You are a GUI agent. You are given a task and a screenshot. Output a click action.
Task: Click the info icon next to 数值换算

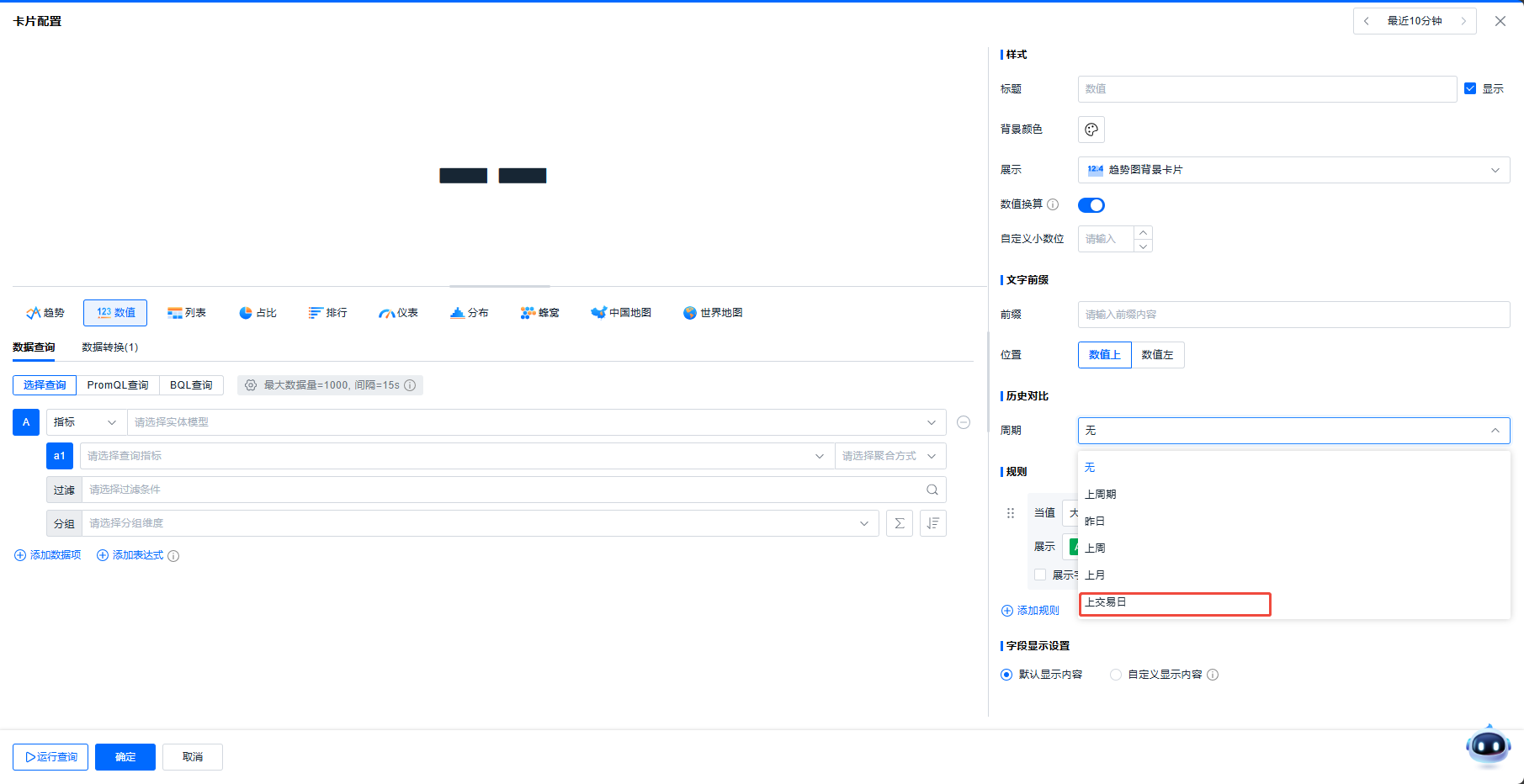click(x=1053, y=204)
